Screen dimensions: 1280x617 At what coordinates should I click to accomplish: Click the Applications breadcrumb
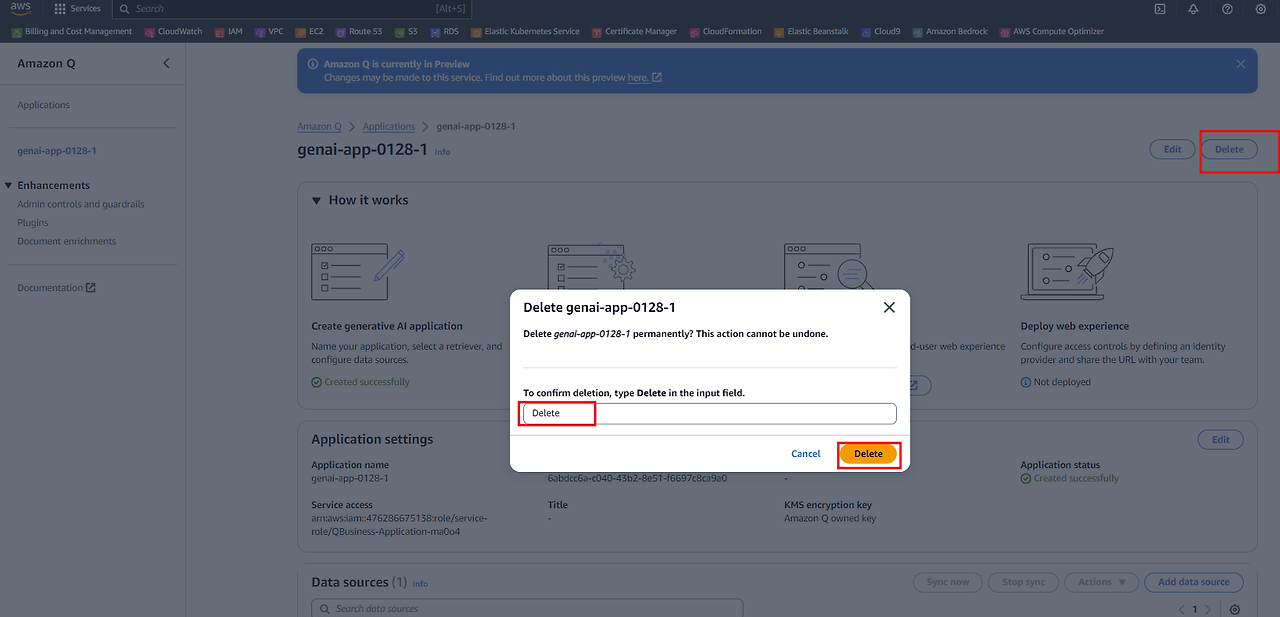389,127
